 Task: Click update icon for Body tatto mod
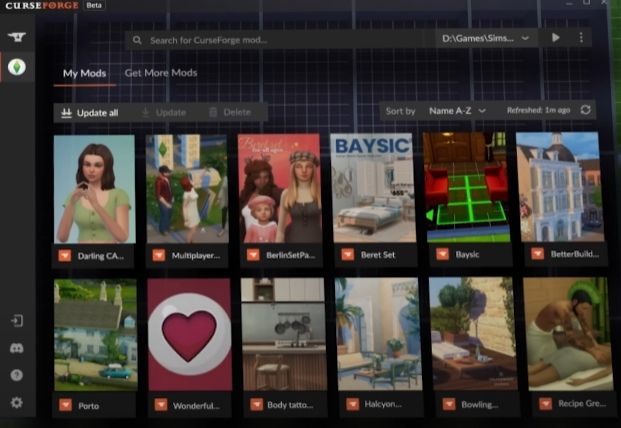[256, 405]
